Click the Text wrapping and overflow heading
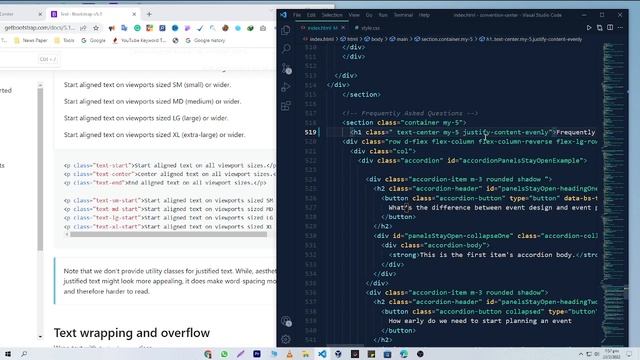Image resolution: width=640 pixels, height=360 pixels. point(132,333)
